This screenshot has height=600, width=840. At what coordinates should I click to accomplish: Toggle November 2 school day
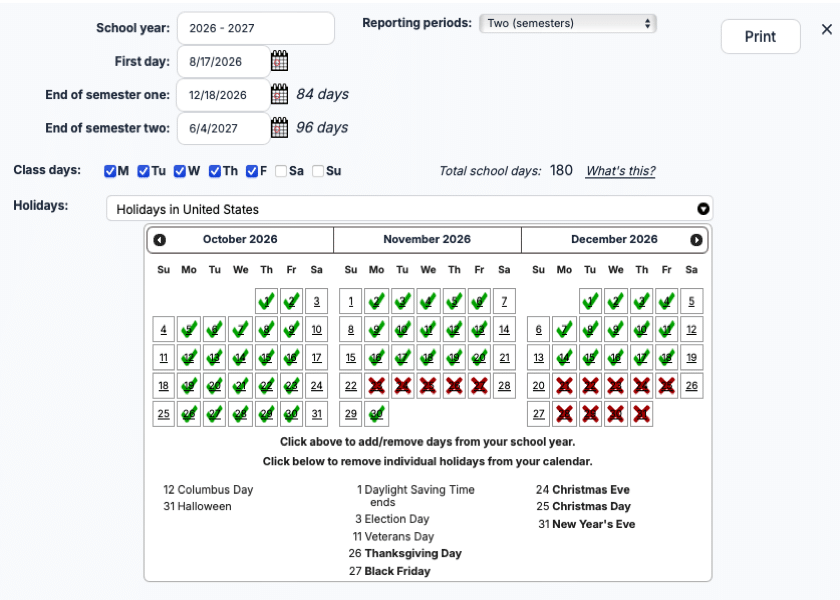tap(377, 301)
